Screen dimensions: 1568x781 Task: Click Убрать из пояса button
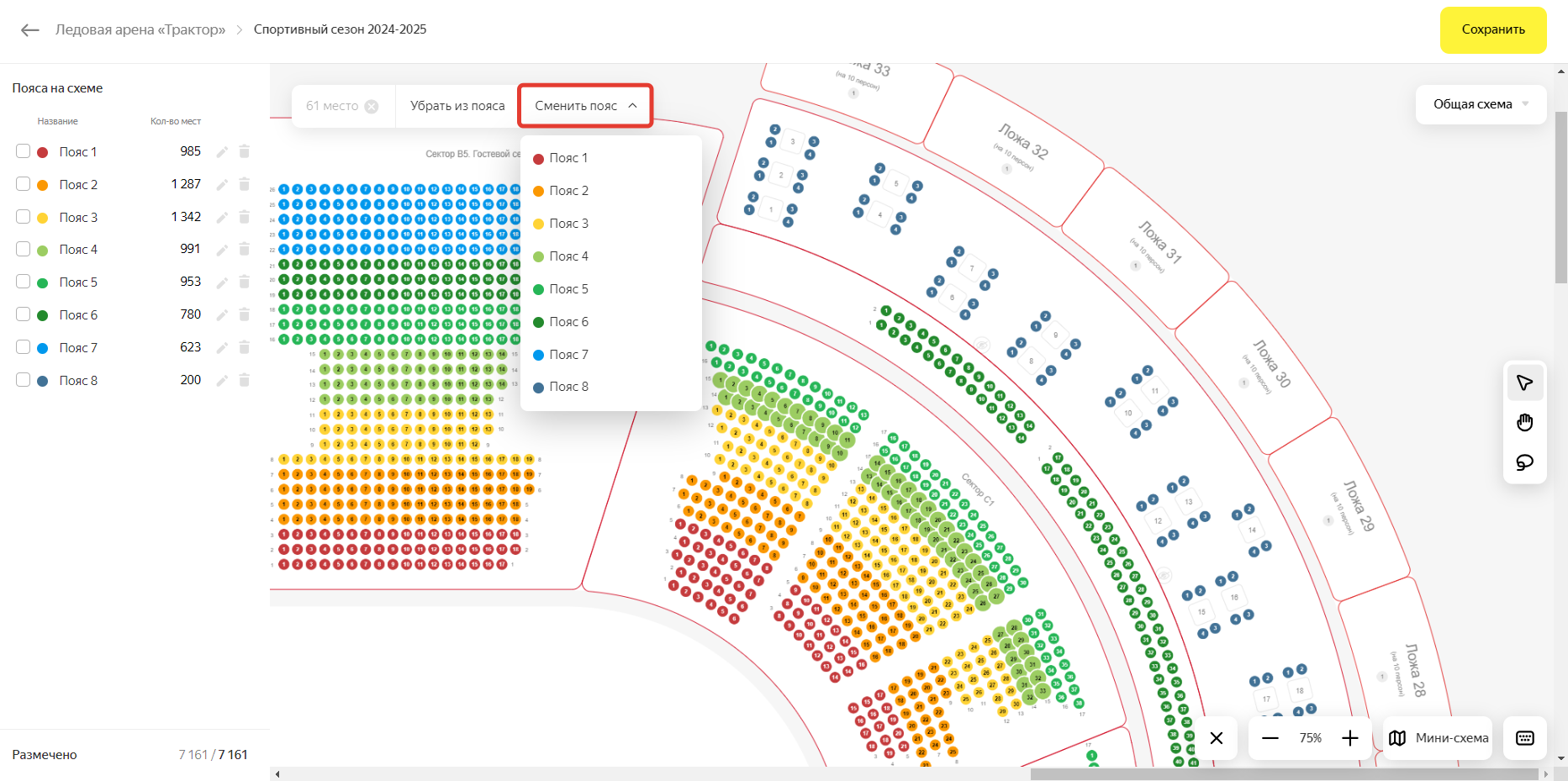click(x=457, y=106)
